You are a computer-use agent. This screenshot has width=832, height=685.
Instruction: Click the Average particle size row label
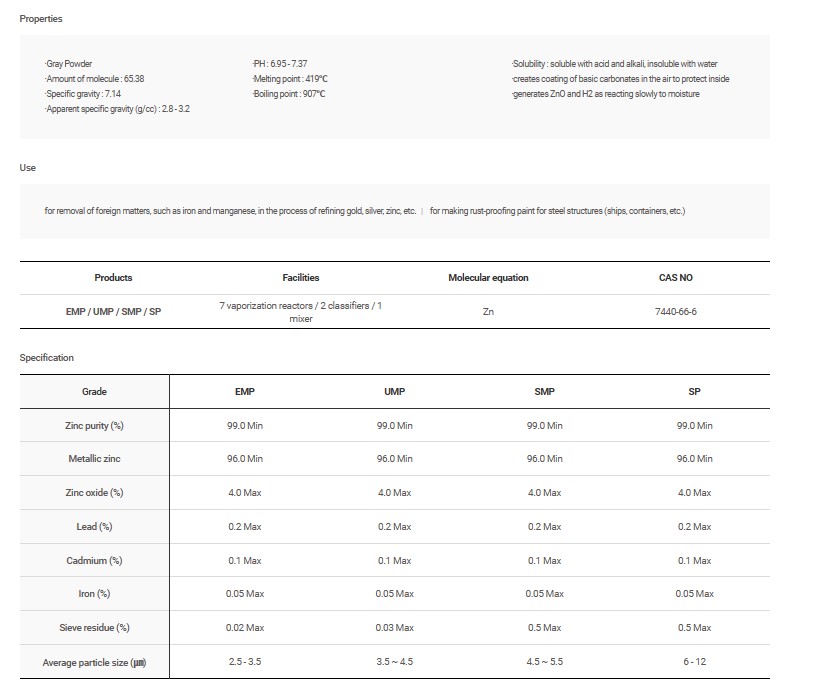94,662
